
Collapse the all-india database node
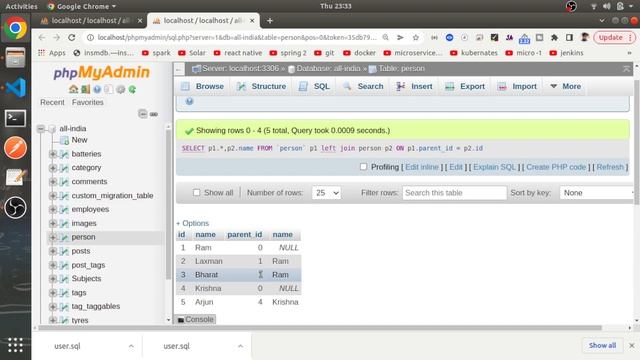click(41, 129)
